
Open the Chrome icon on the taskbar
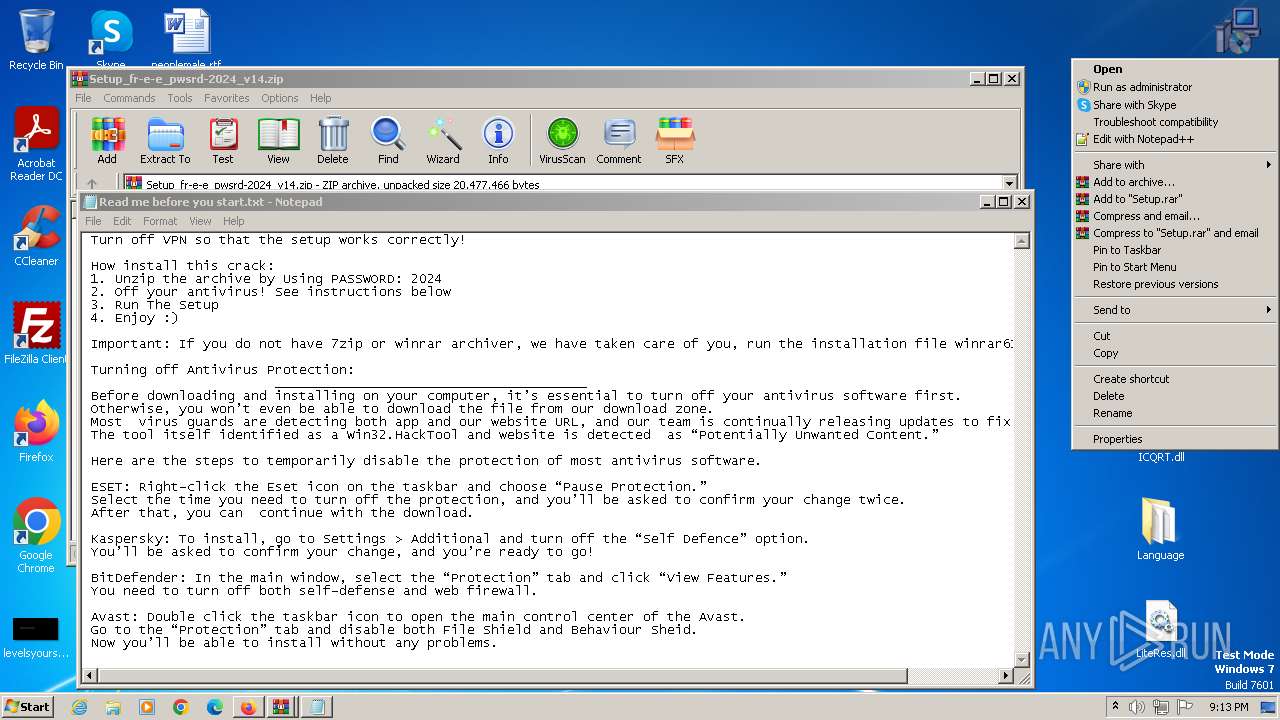[x=180, y=707]
